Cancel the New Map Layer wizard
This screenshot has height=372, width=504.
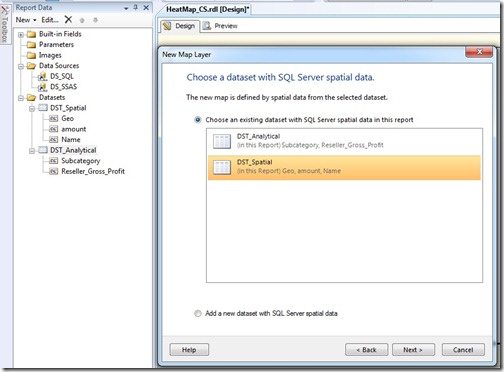(x=463, y=350)
